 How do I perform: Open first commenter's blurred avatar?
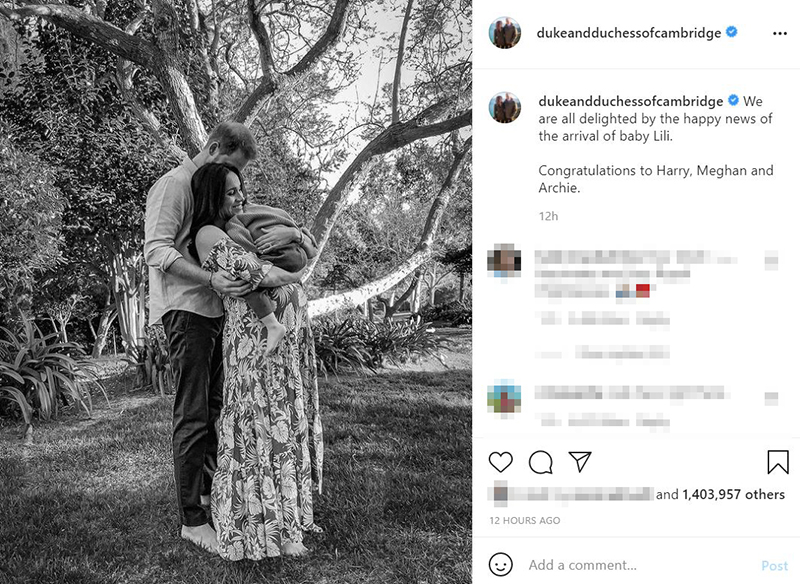click(x=504, y=260)
